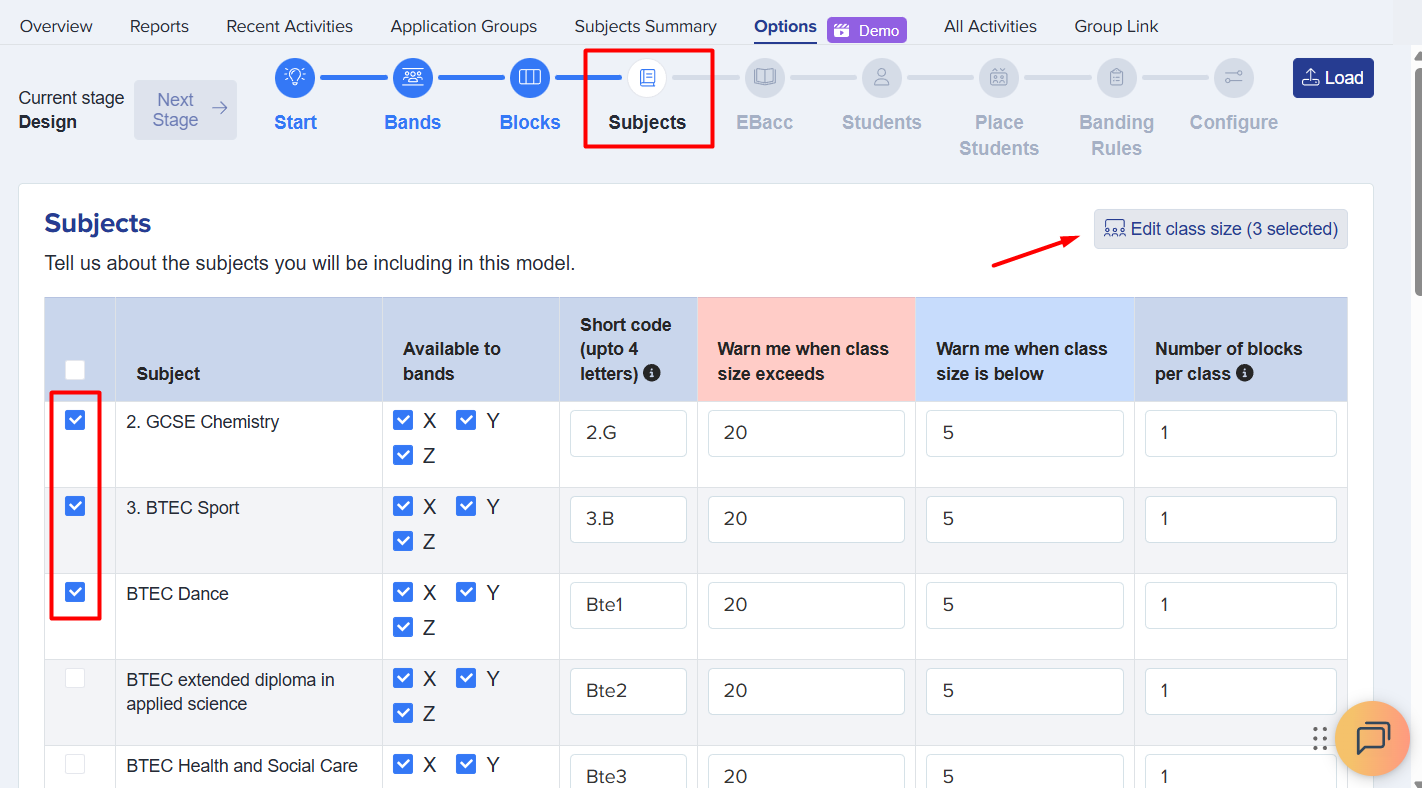Switch to the Reports tab
The width and height of the screenshot is (1422, 788).
(159, 27)
